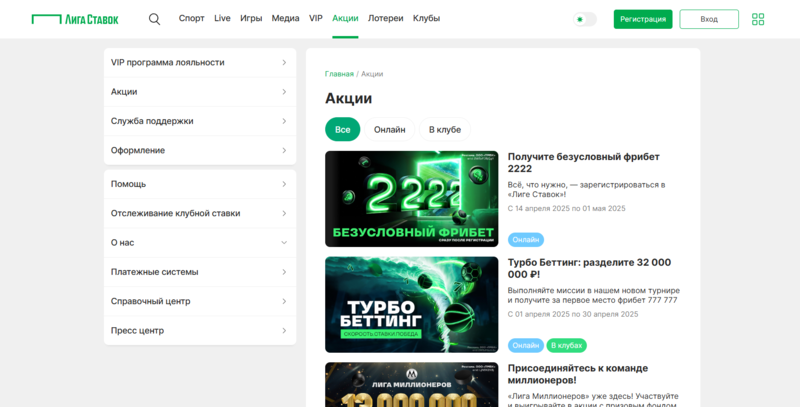
Task: Click 'Оформление' sidebar text
Action: (x=138, y=150)
